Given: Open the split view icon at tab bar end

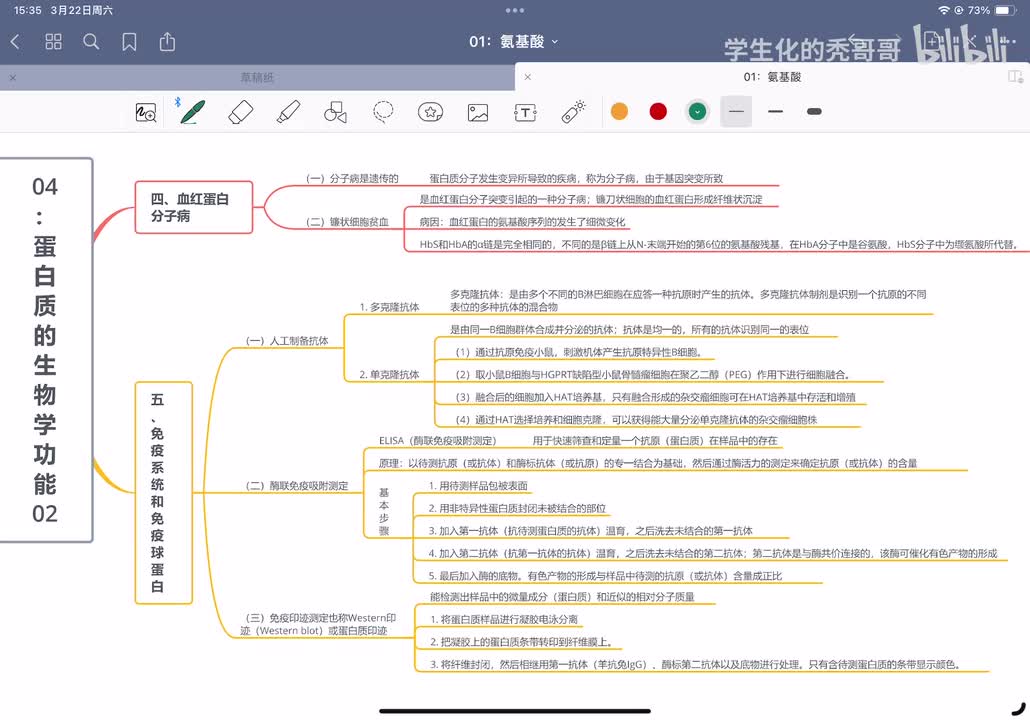Looking at the screenshot, I should point(1015,77).
